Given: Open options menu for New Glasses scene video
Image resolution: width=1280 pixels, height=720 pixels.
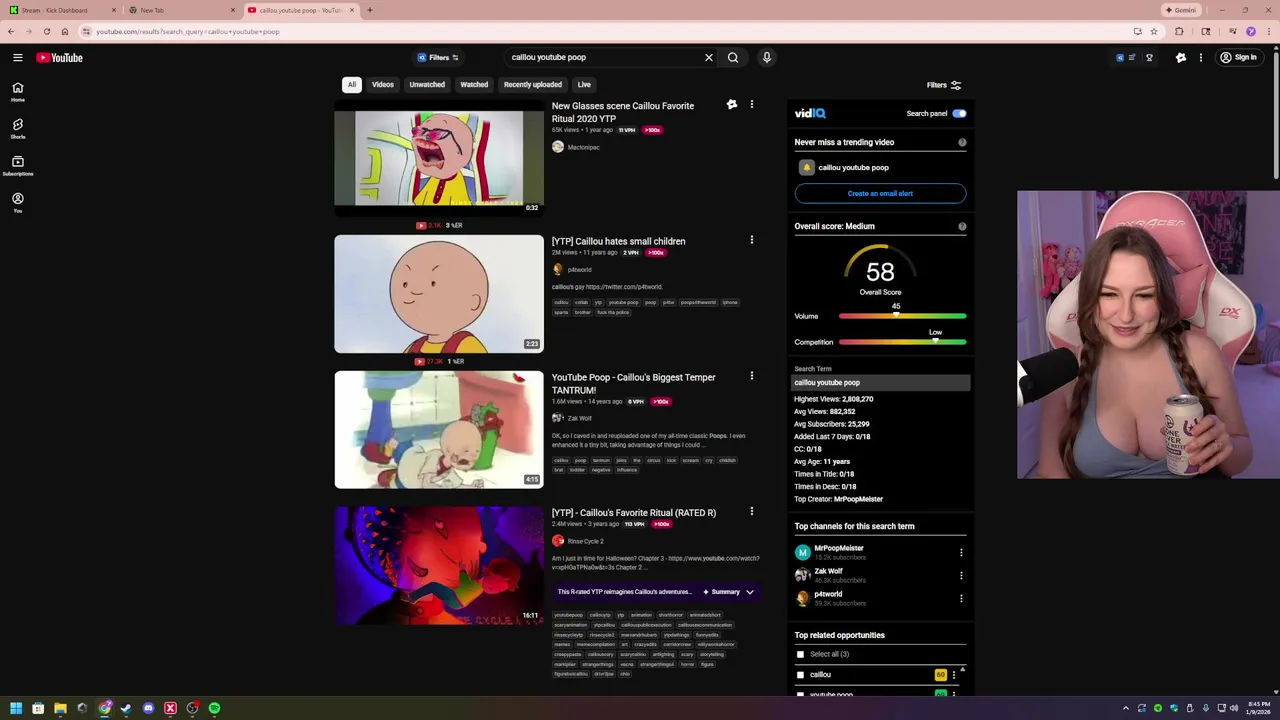Looking at the screenshot, I should tap(752, 104).
